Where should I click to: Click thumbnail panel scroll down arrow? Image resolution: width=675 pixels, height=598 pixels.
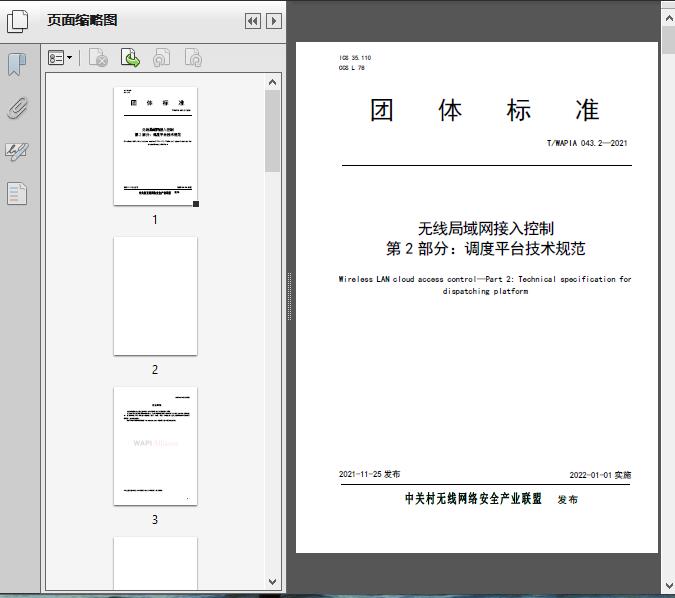click(x=272, y=582)
